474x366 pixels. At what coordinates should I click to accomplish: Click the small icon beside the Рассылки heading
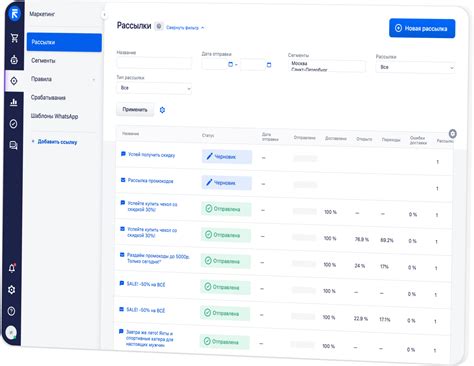tap(159, 26)
